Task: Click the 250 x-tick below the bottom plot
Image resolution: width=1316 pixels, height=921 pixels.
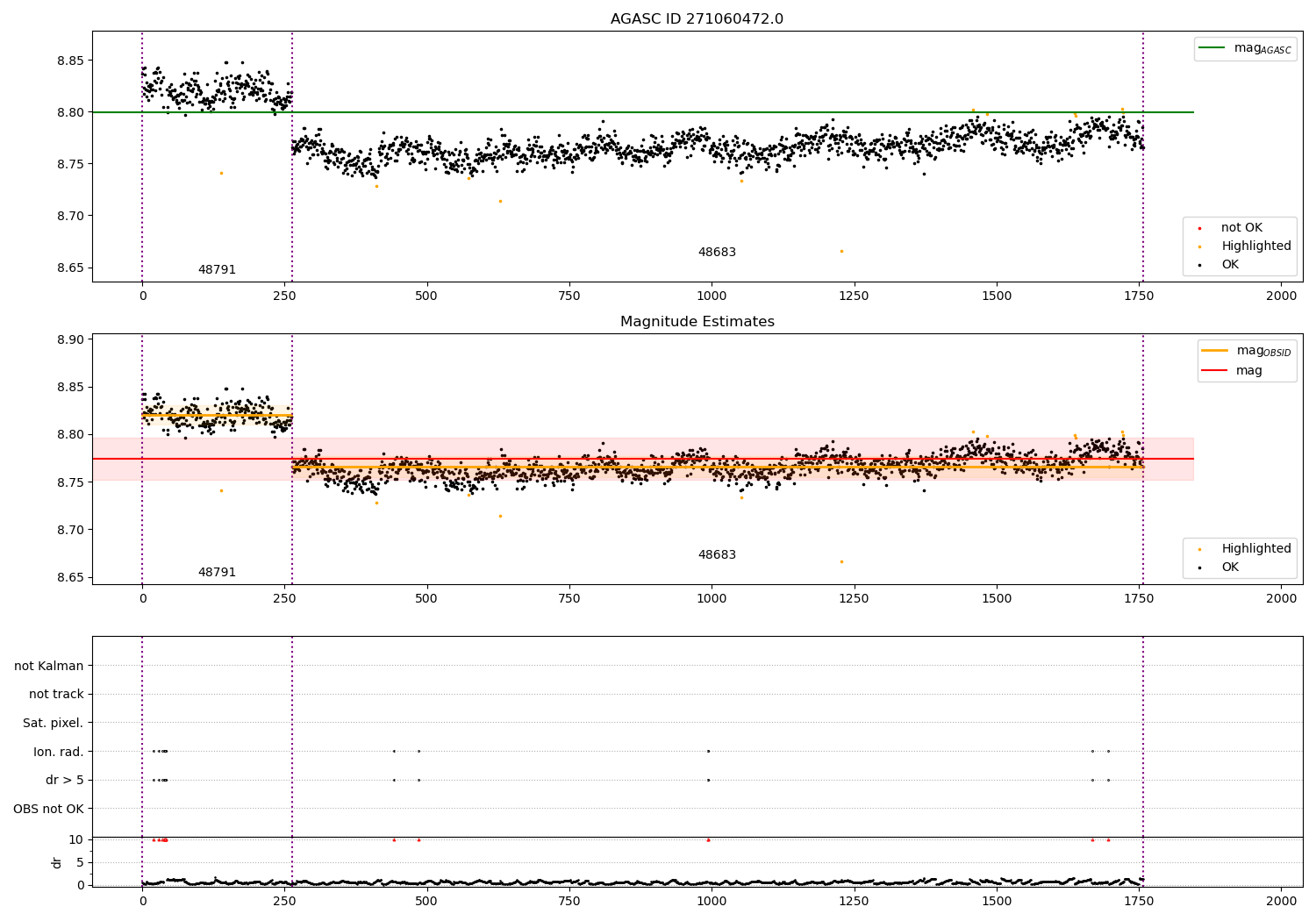Action: (284, 902)
